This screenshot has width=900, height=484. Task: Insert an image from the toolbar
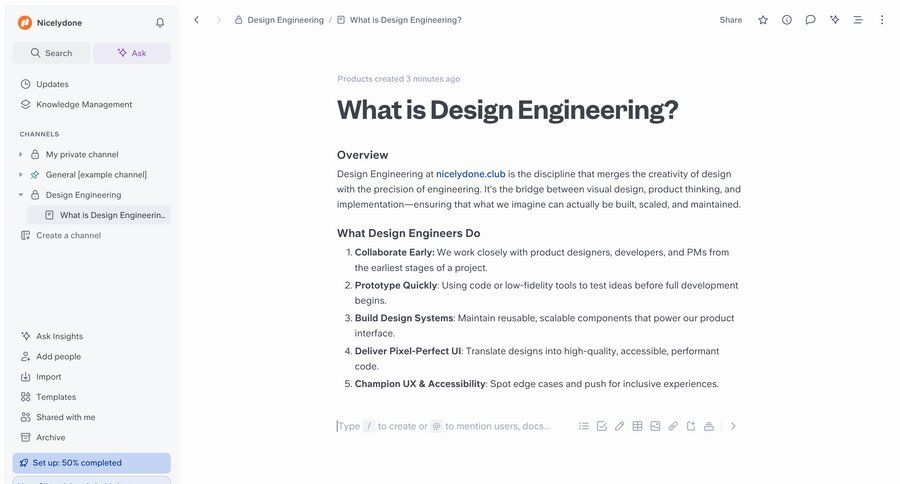pos(655,426)
